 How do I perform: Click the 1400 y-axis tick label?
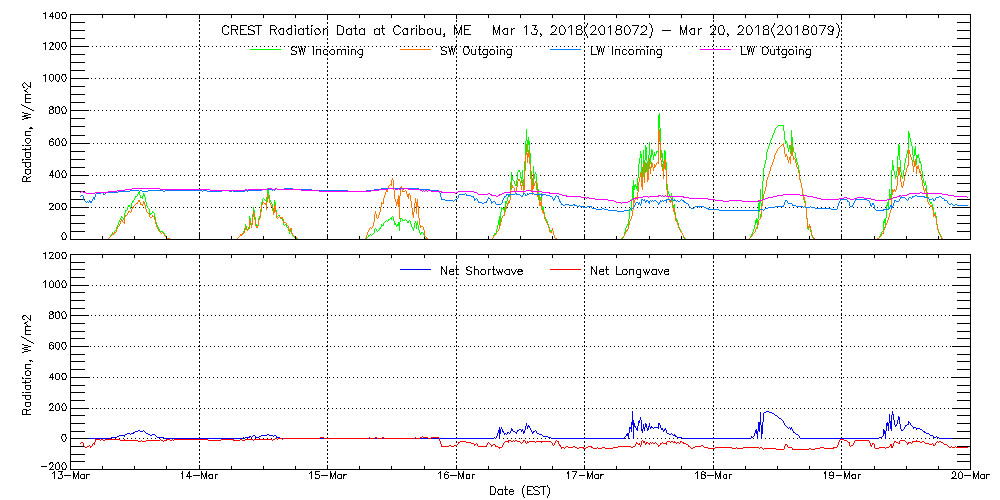click(53, 17)
